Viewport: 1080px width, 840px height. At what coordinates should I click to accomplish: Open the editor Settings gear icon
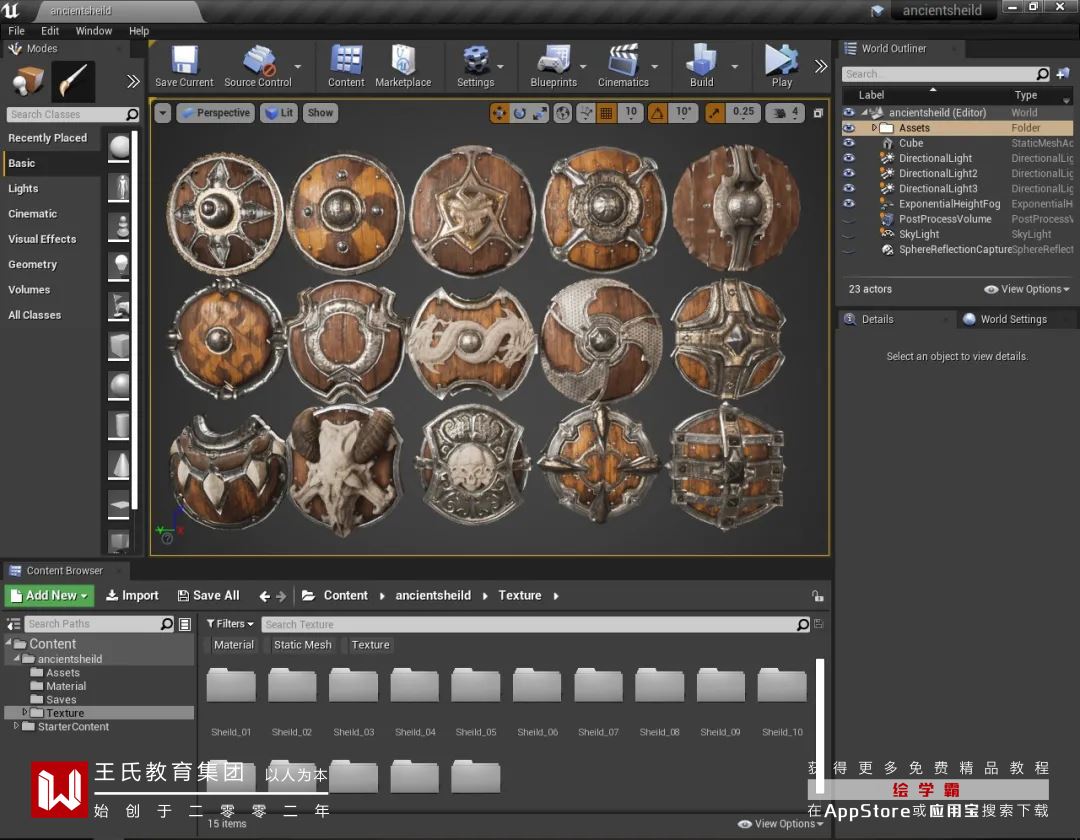point(475,62)
